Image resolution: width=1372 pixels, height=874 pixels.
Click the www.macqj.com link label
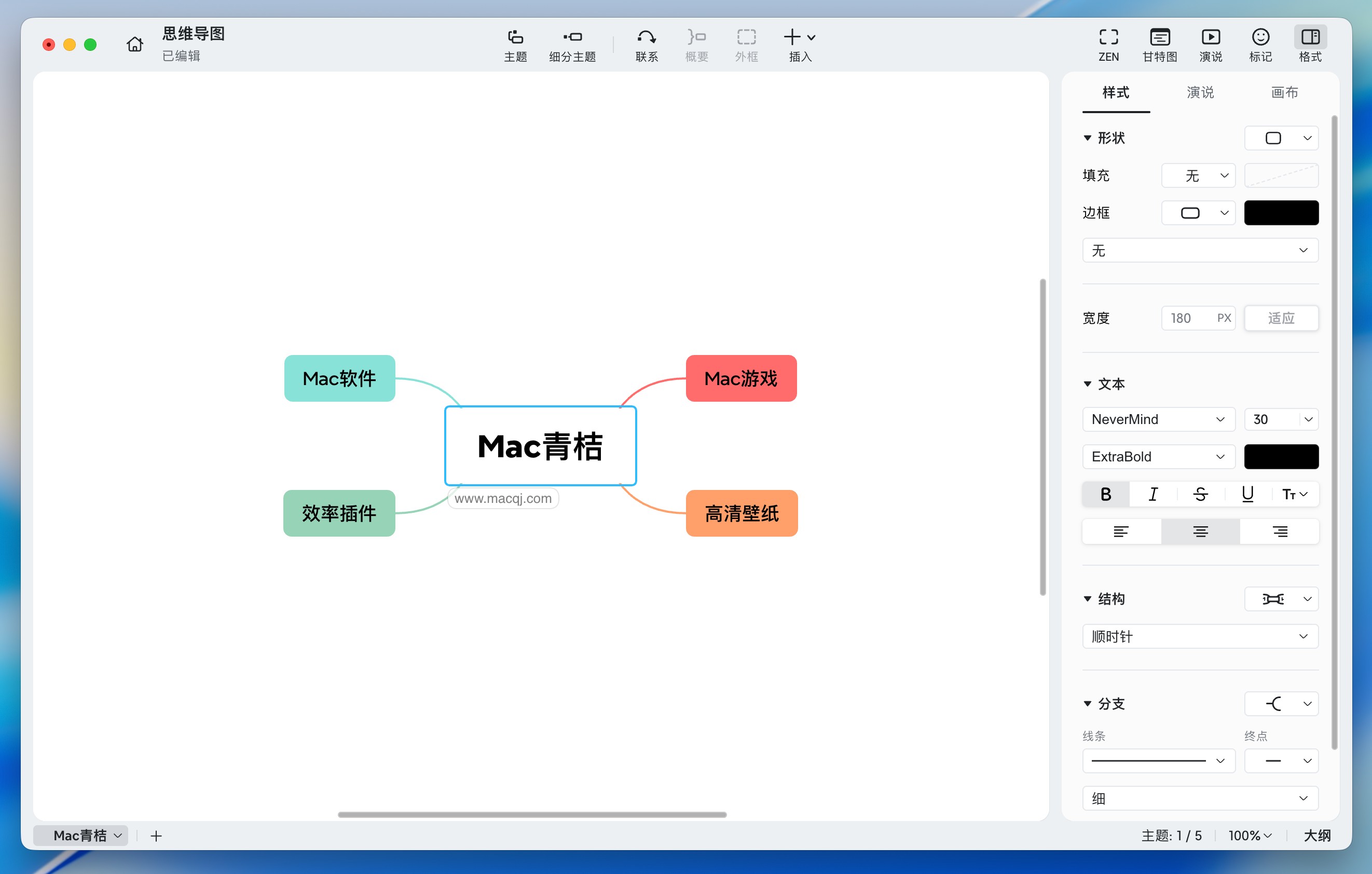(x=502, y=499)
